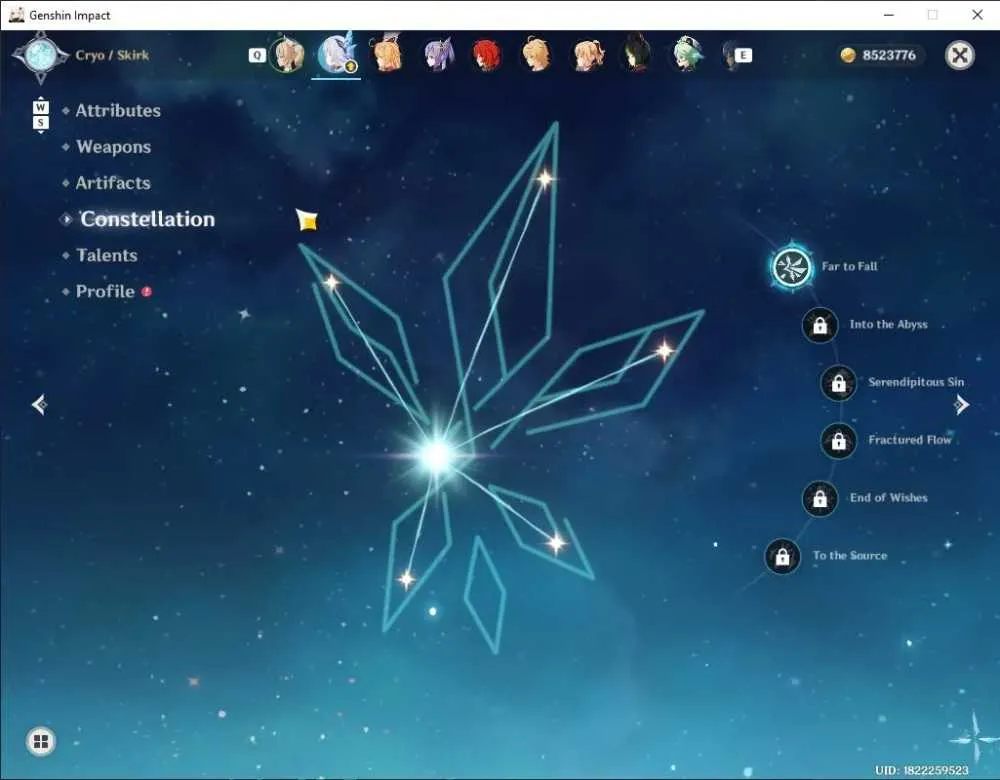
Task: Select the dark-haired portrait under the E key
Action: tap(731, 55)
